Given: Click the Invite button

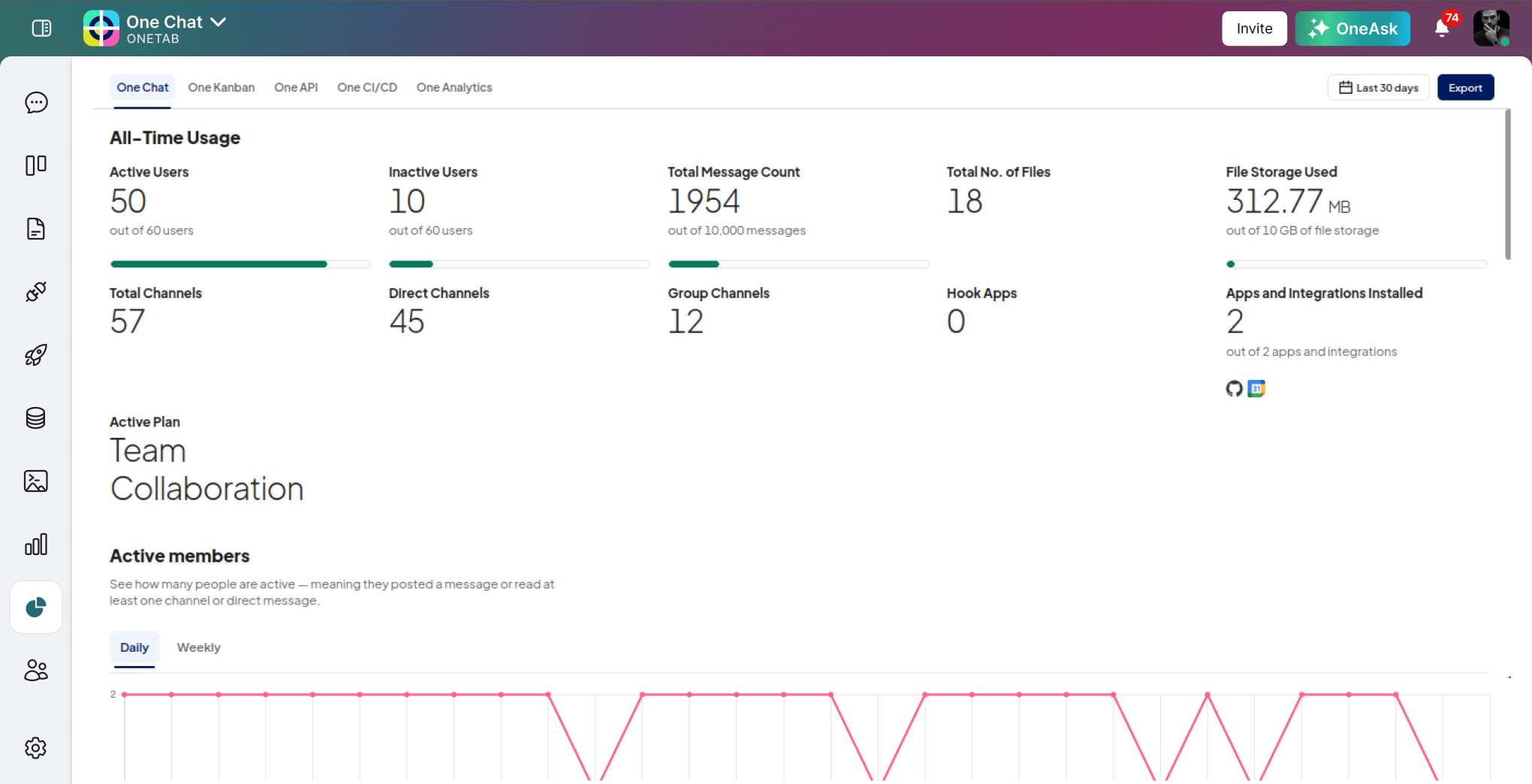Looking at the screenshot, I should tap(1254, 29).
